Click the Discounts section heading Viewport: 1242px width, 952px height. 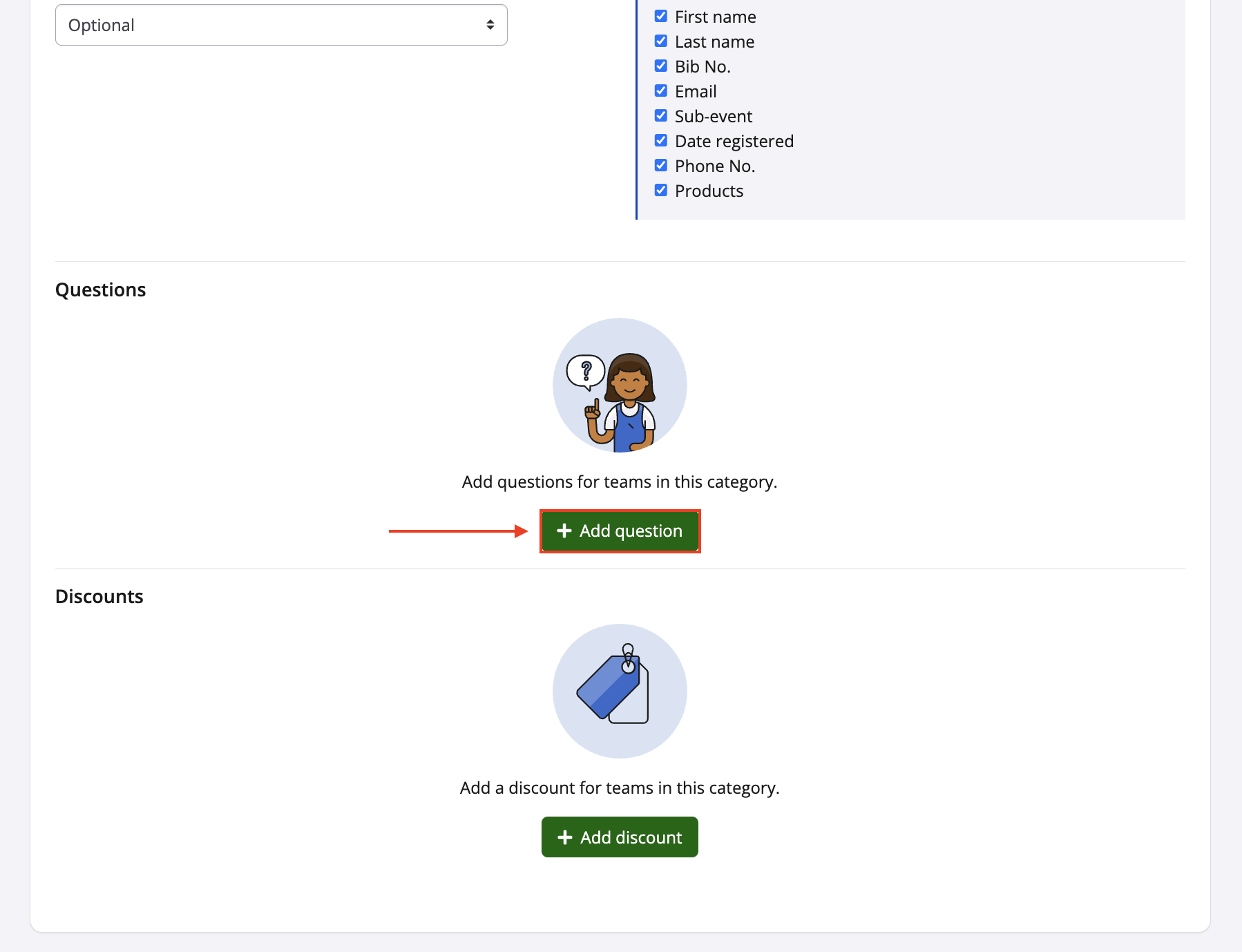99,596
